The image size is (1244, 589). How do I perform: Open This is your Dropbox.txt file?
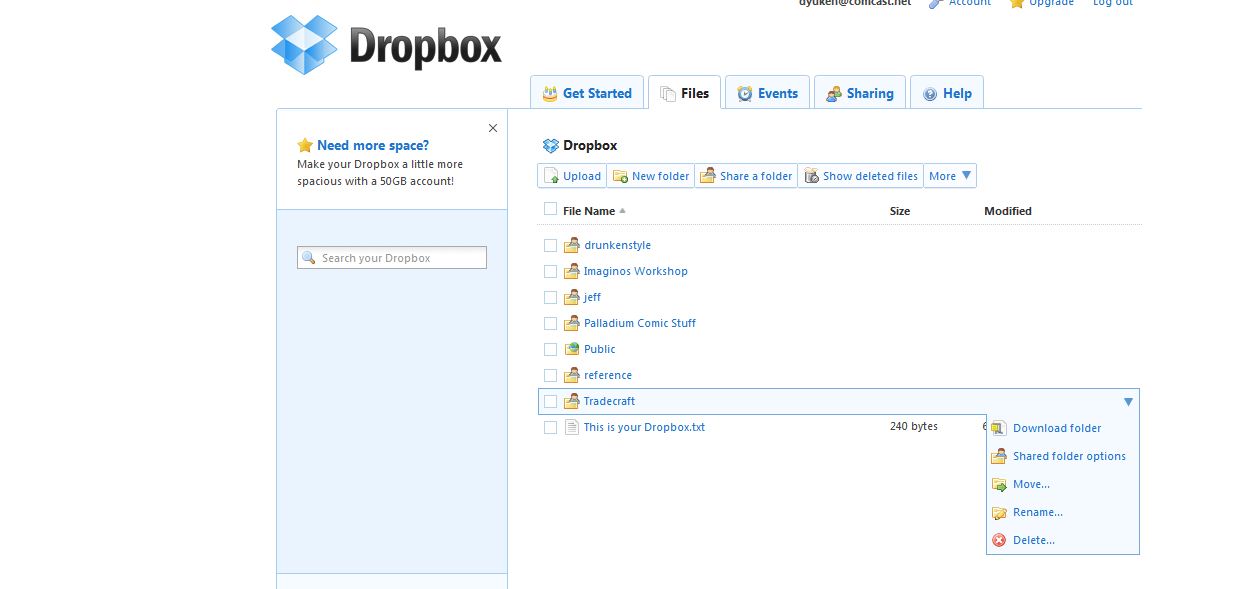tap(644, 427)
